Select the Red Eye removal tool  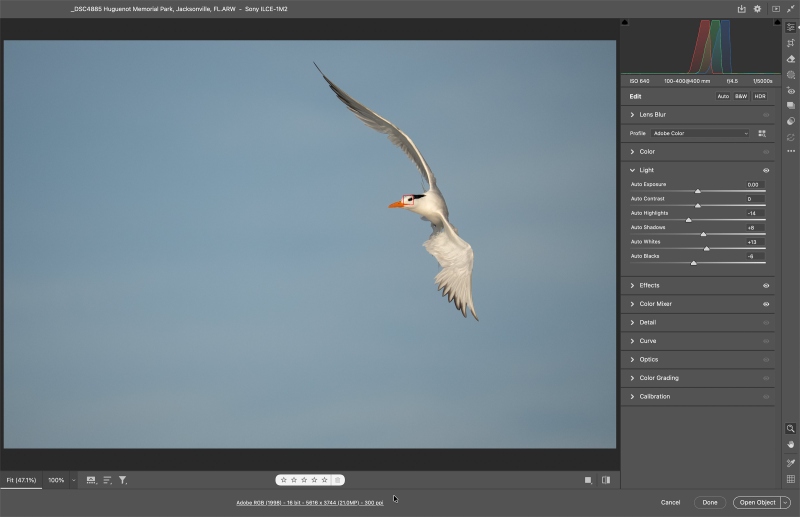point(791,91)
